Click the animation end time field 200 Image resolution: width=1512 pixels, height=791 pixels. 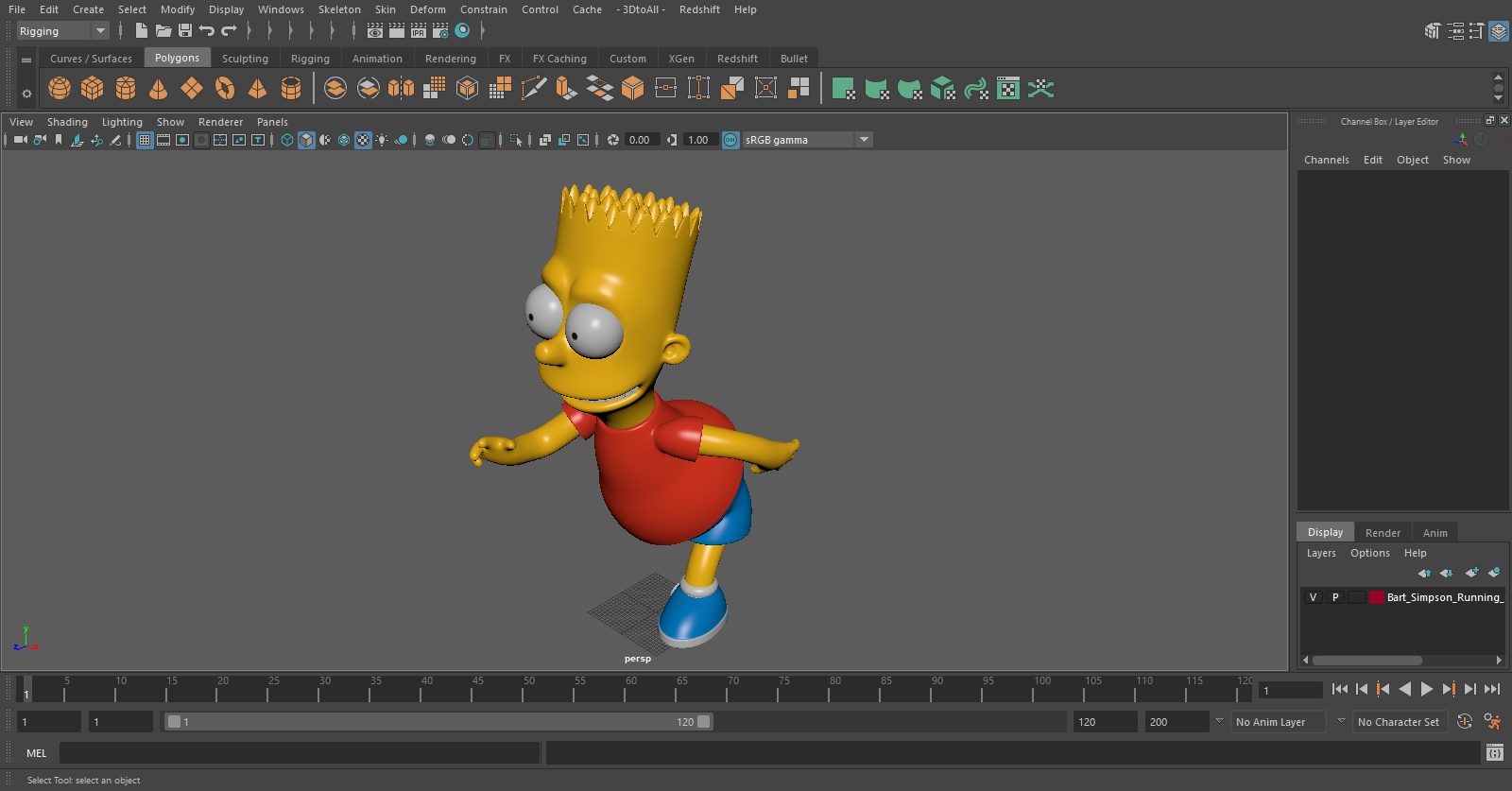1177,722
